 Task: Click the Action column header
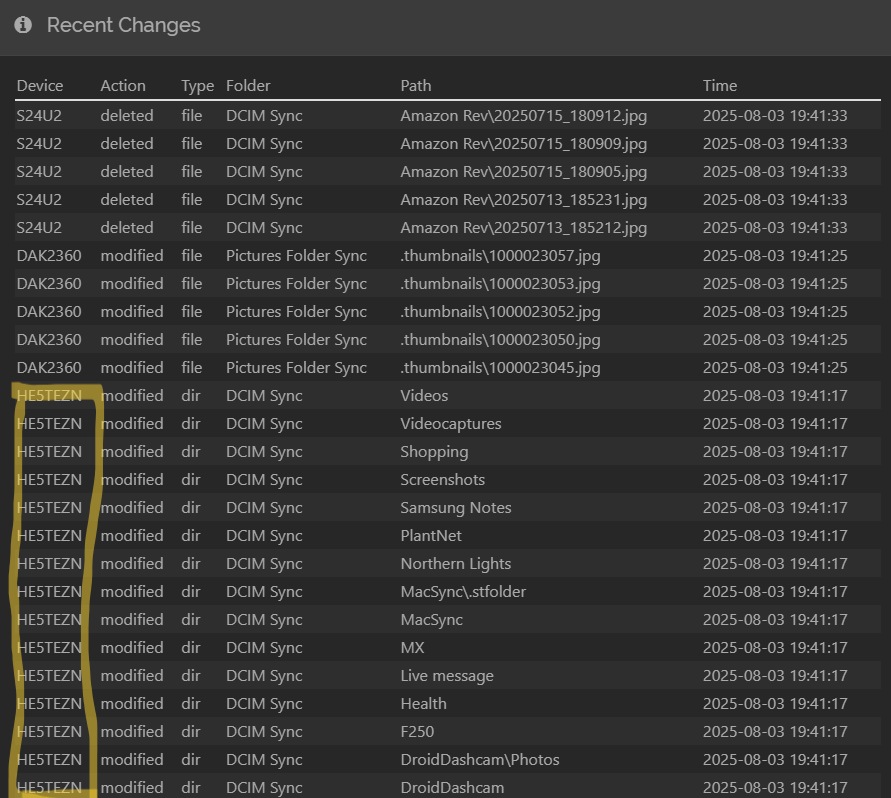tap(123, 86)
